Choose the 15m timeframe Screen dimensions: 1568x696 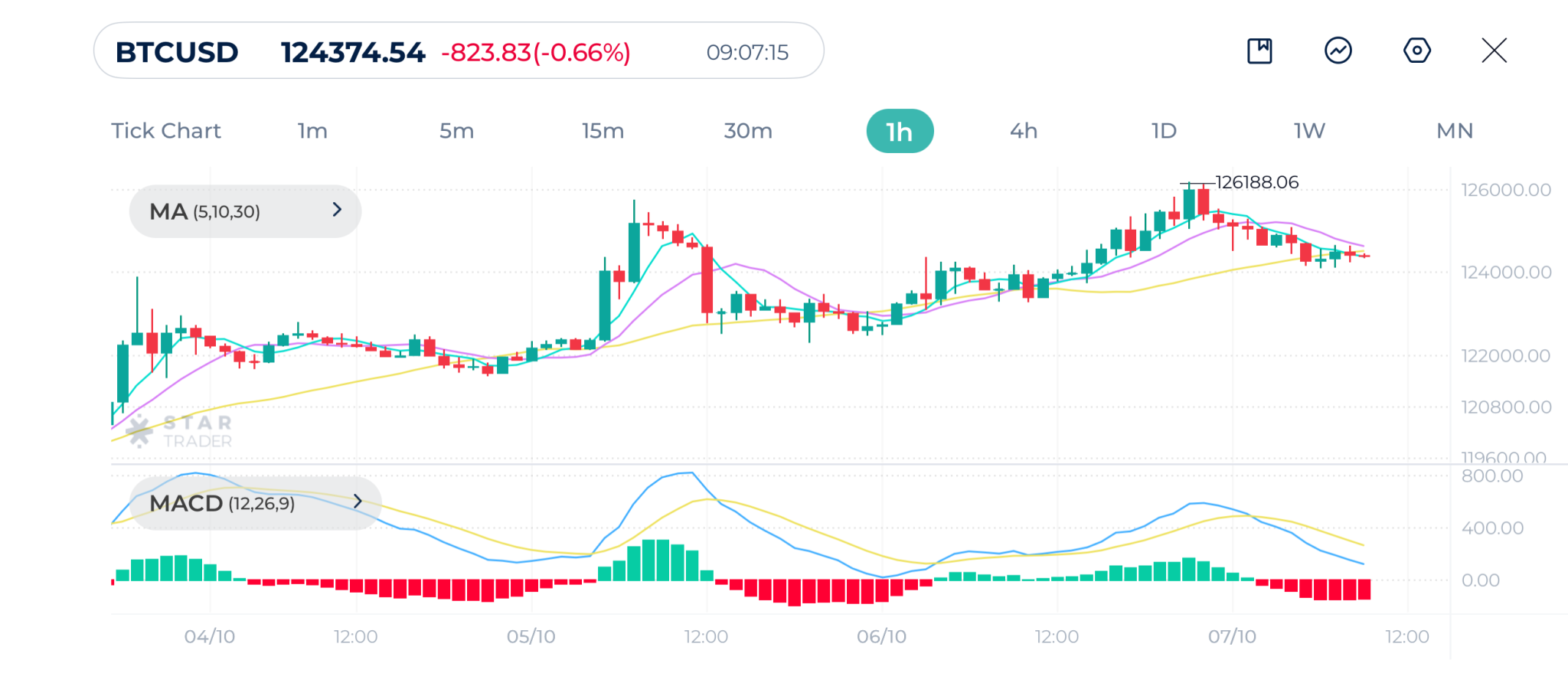pos(603,131)
